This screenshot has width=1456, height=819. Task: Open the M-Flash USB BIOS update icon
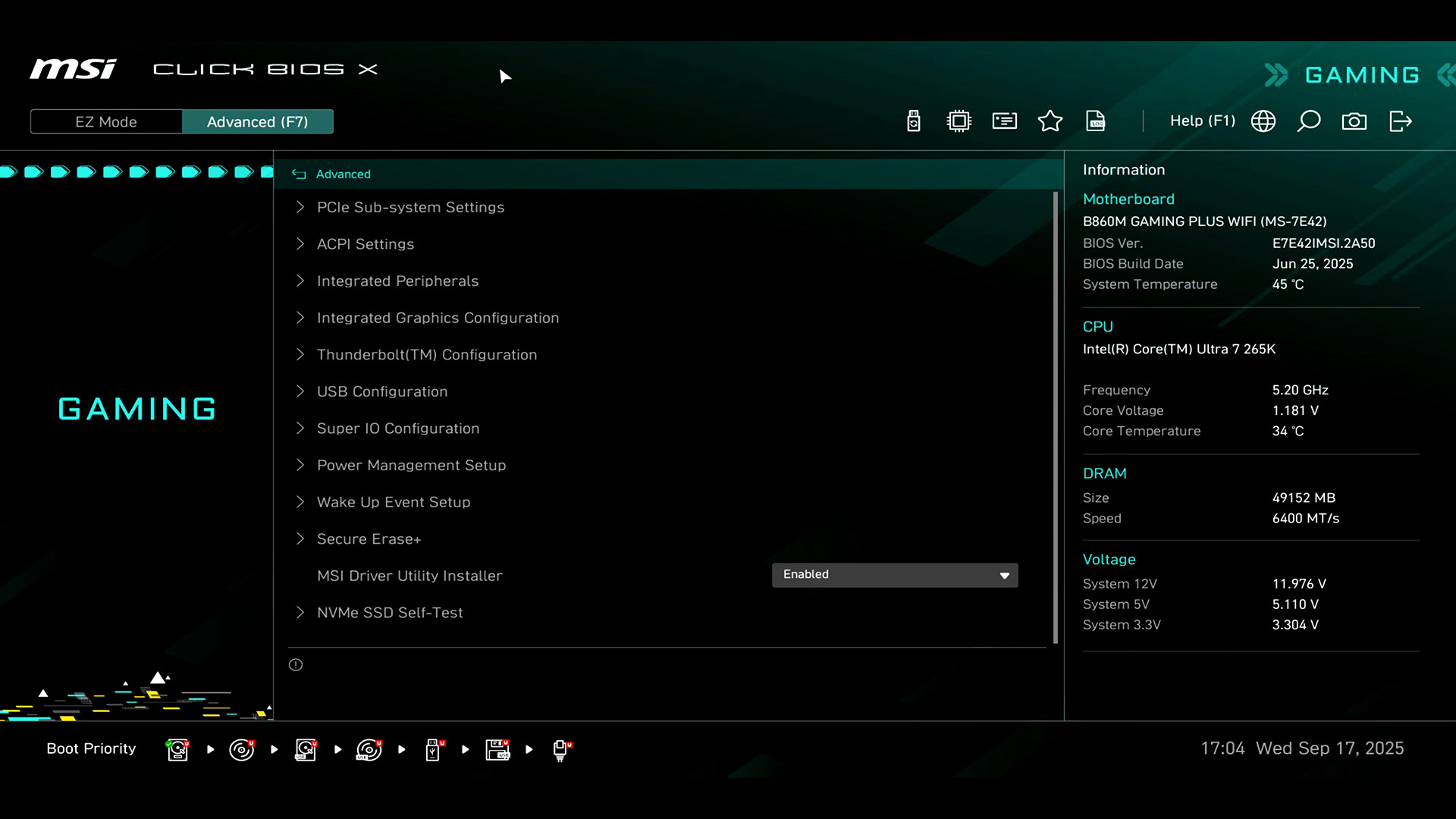pyautogui.click(x=914, y=121)
